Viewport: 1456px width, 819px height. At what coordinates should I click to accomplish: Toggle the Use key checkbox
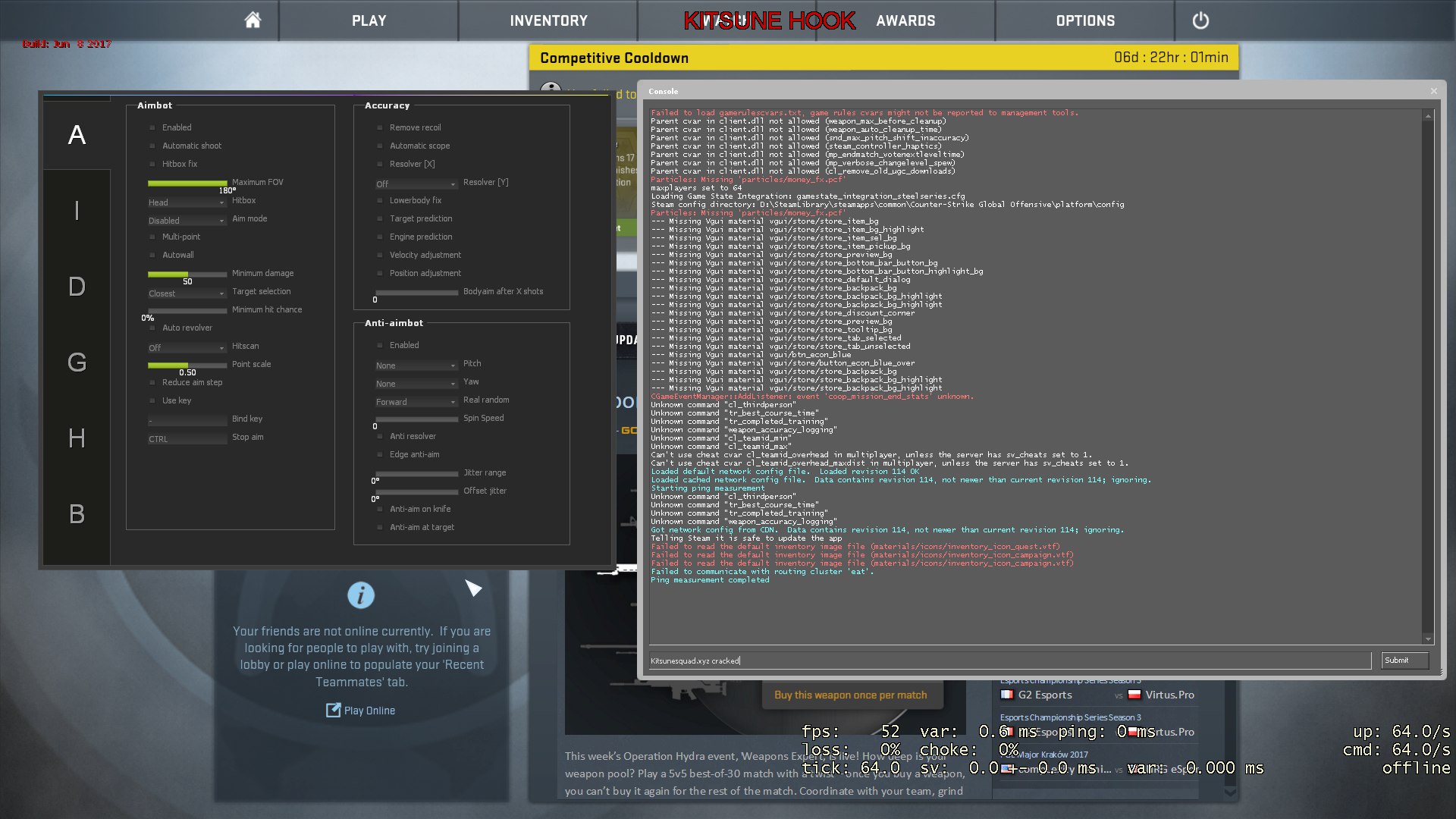[152, 400]
